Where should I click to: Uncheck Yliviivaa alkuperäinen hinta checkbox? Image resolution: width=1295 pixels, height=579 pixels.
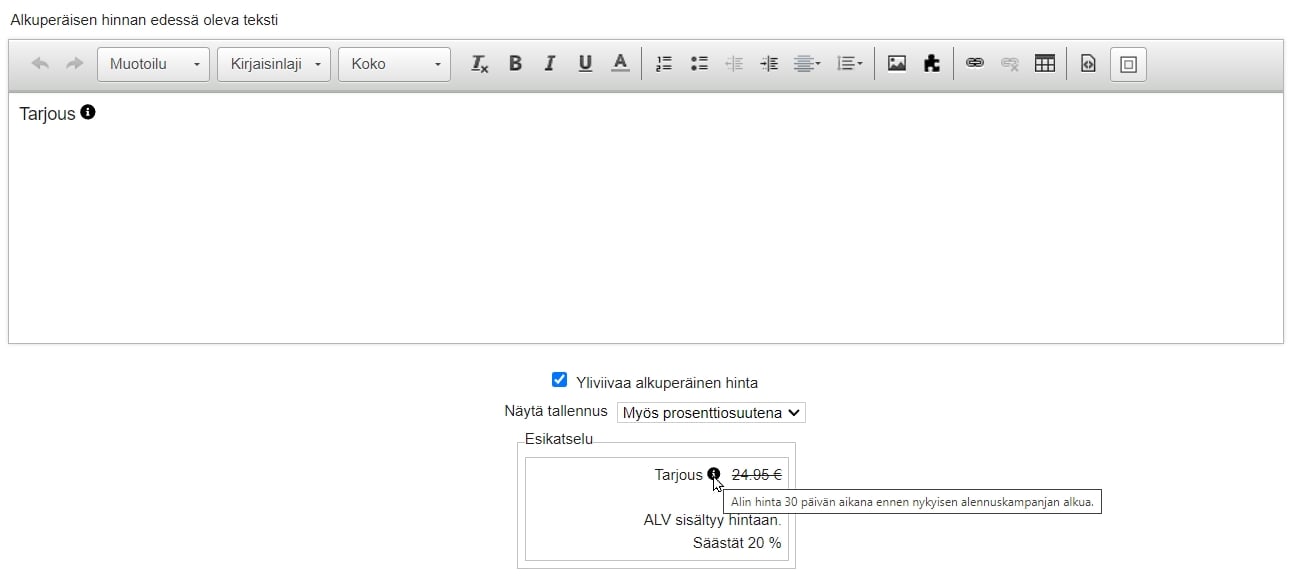[x=560, y=380]
